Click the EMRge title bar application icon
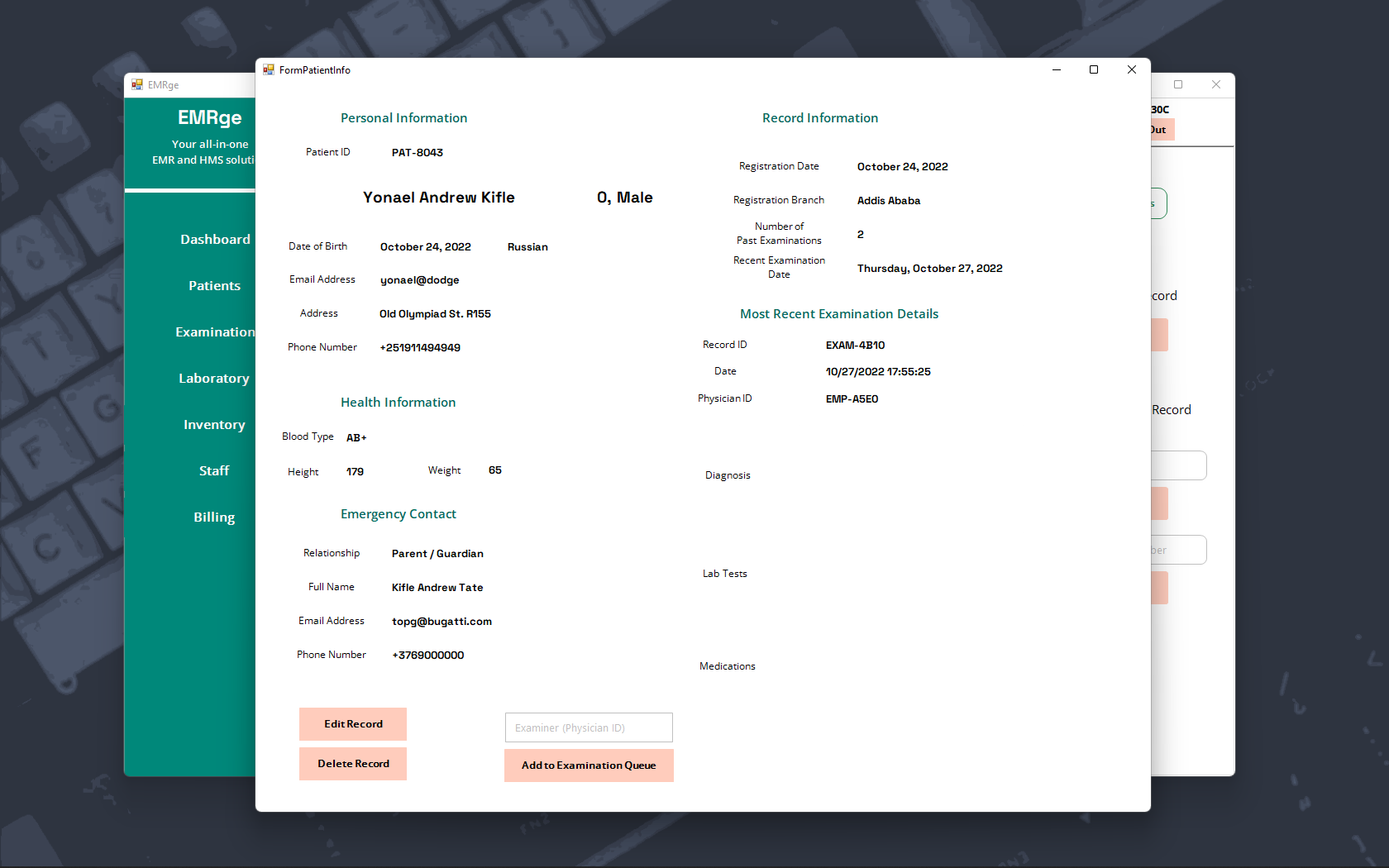The width and height of the screenshot is (1389, 868). point(139,84)
